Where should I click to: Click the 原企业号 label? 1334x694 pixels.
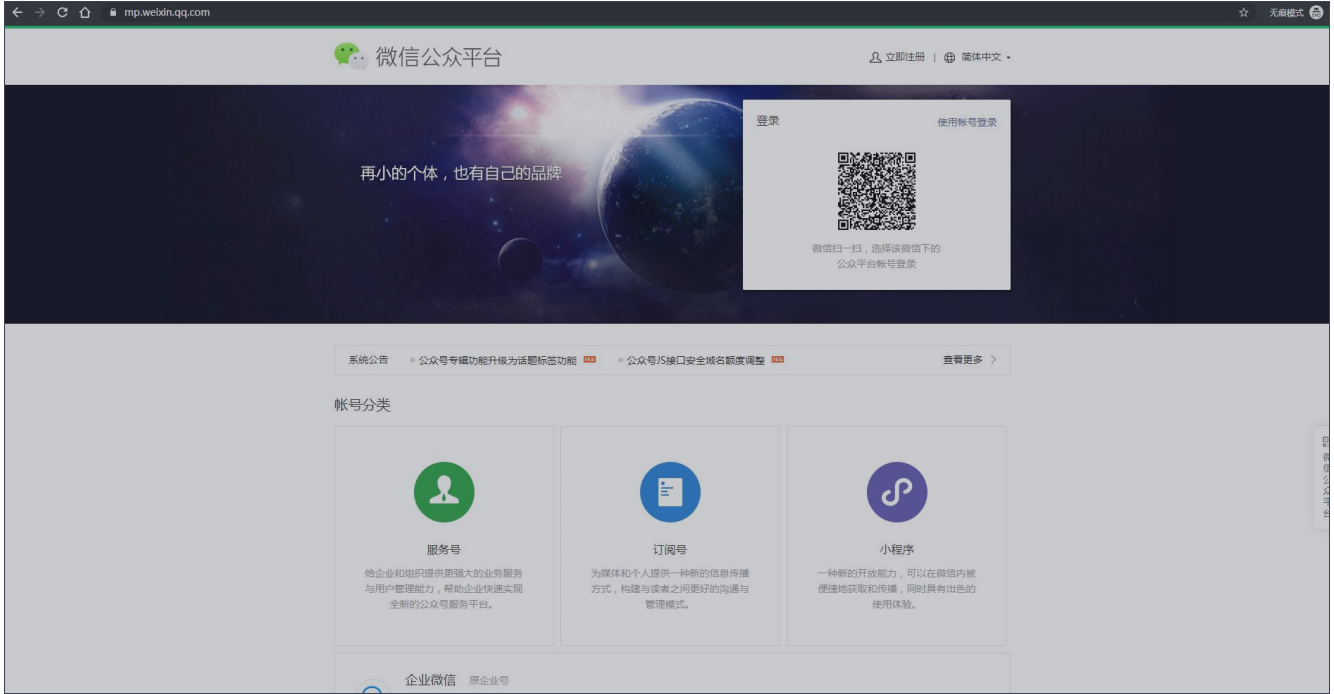click(489, 681)
